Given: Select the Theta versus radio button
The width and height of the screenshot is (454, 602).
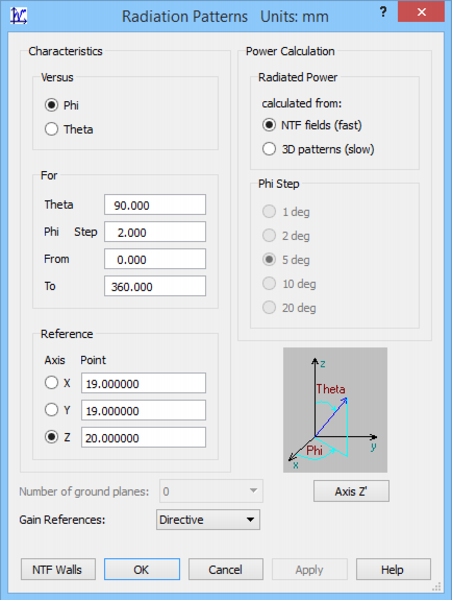Looking at the screenshot, I should [x=51, y=129].
